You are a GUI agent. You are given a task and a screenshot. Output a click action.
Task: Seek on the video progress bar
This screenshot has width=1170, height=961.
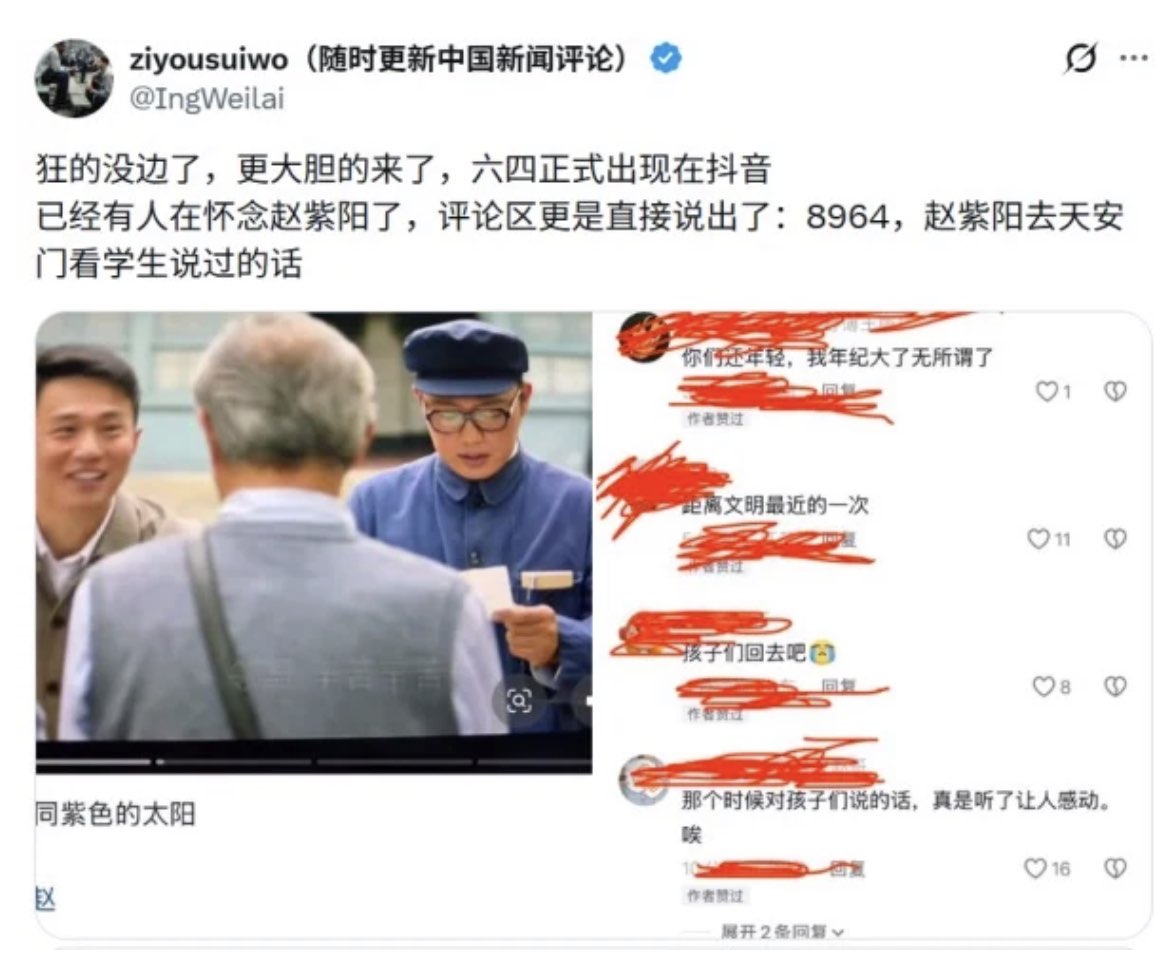click(313, 763)
